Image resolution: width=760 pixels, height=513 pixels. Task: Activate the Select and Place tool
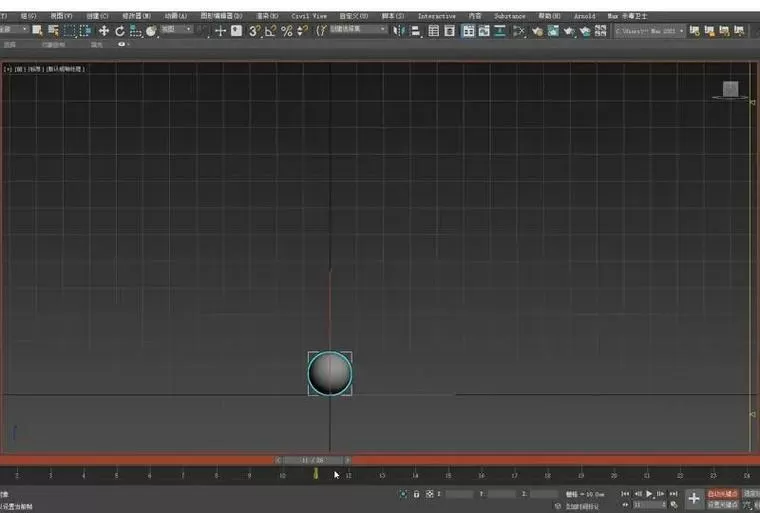coord(151,31)
